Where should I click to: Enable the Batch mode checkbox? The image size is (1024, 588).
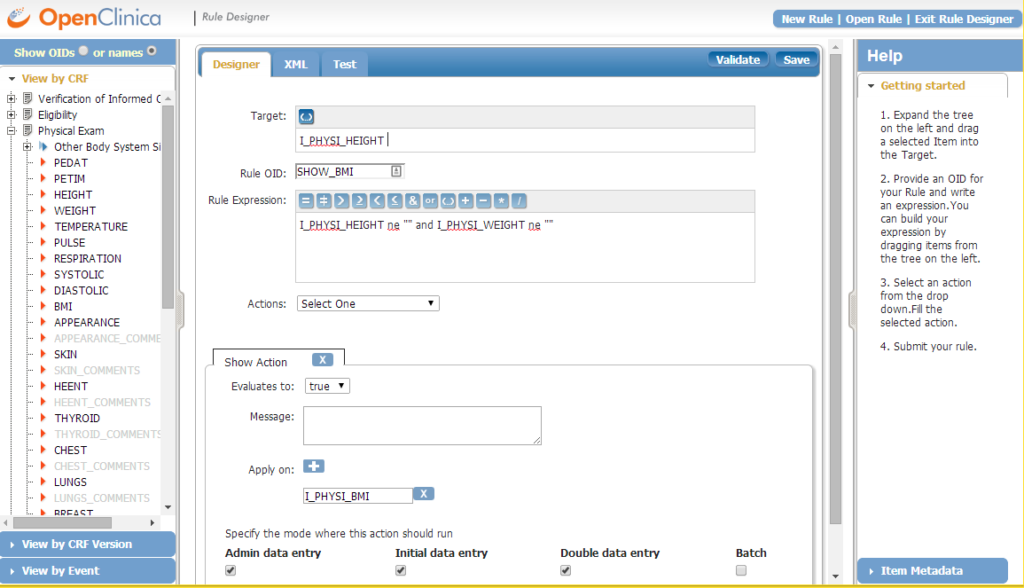pyautogui.click(x=741, y=570)
